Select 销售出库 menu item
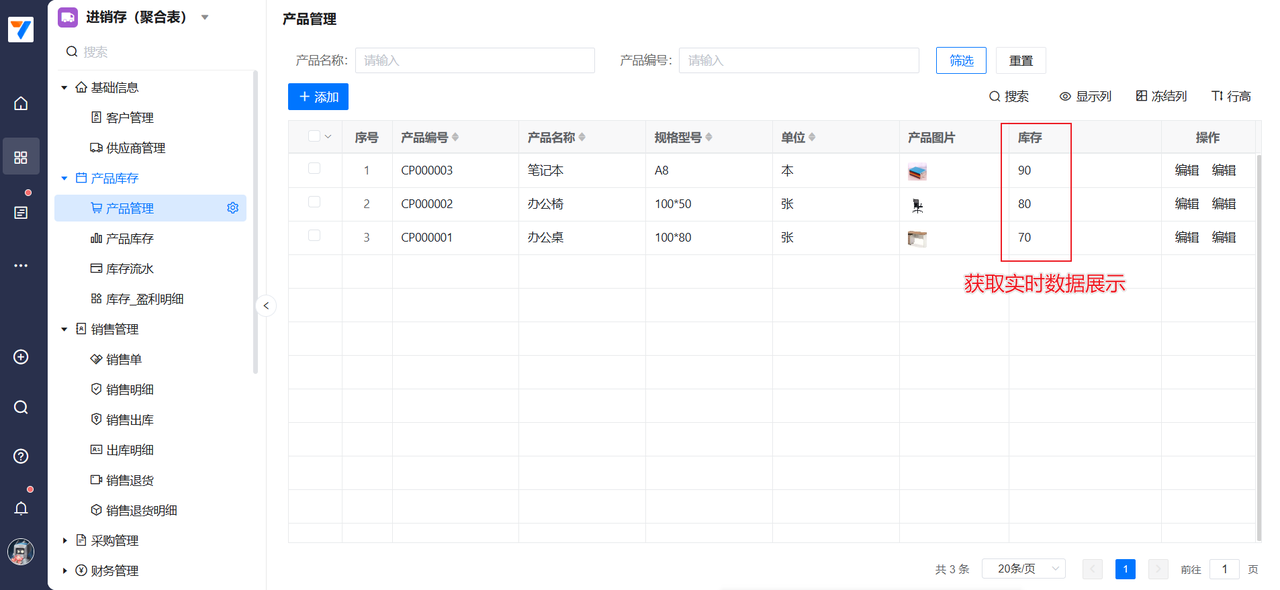 click(x=129, y=420)
